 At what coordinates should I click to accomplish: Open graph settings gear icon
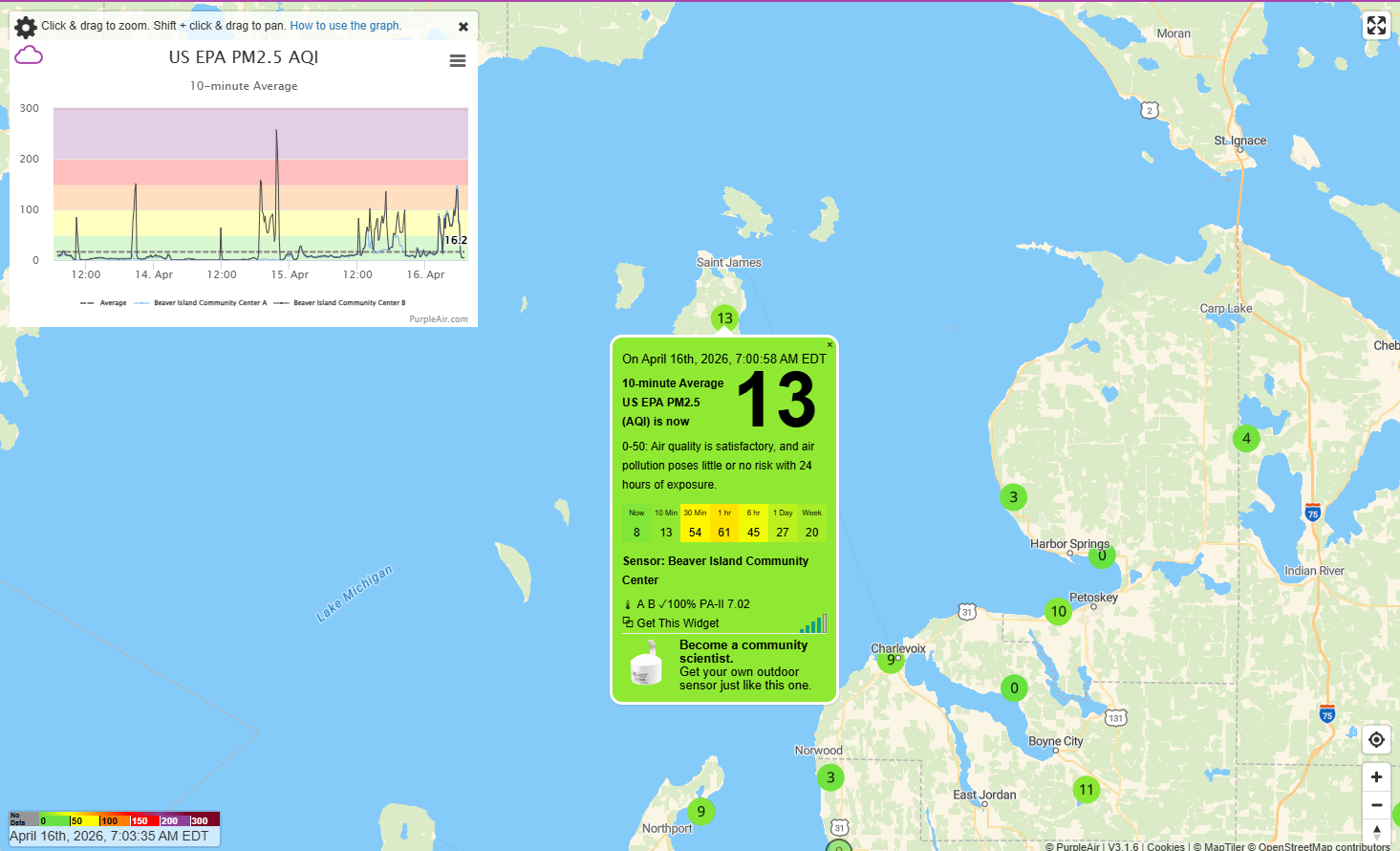[26, 27]
